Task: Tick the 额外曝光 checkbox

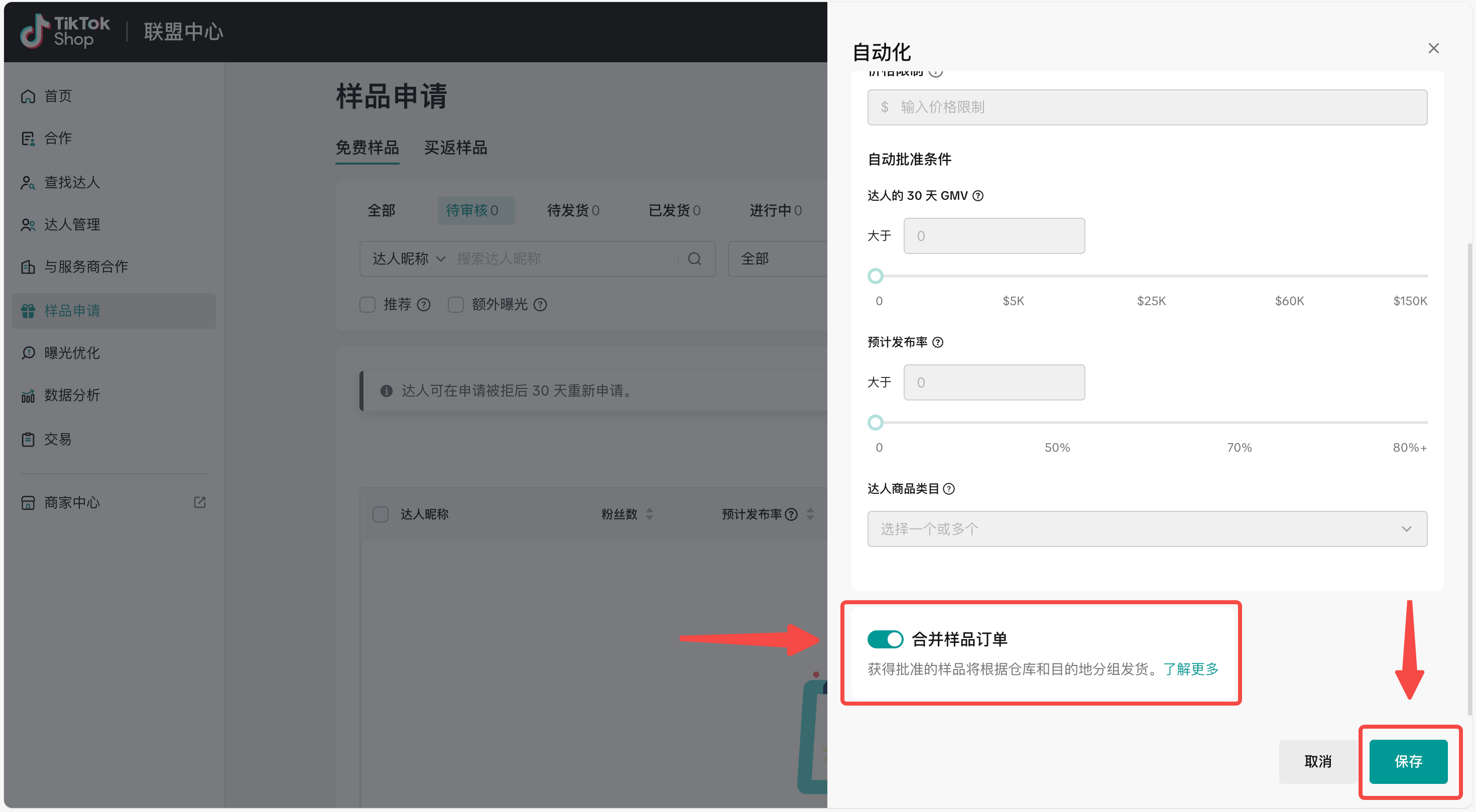Action: click(x=455, y=305)
